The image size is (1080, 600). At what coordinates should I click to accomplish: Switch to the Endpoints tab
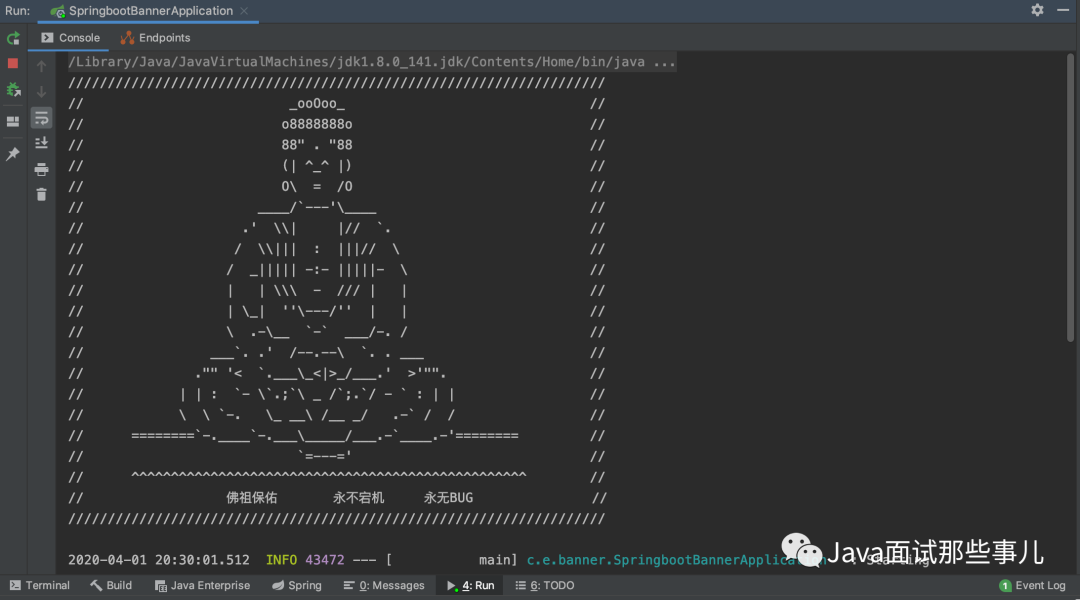coord(156,38)
